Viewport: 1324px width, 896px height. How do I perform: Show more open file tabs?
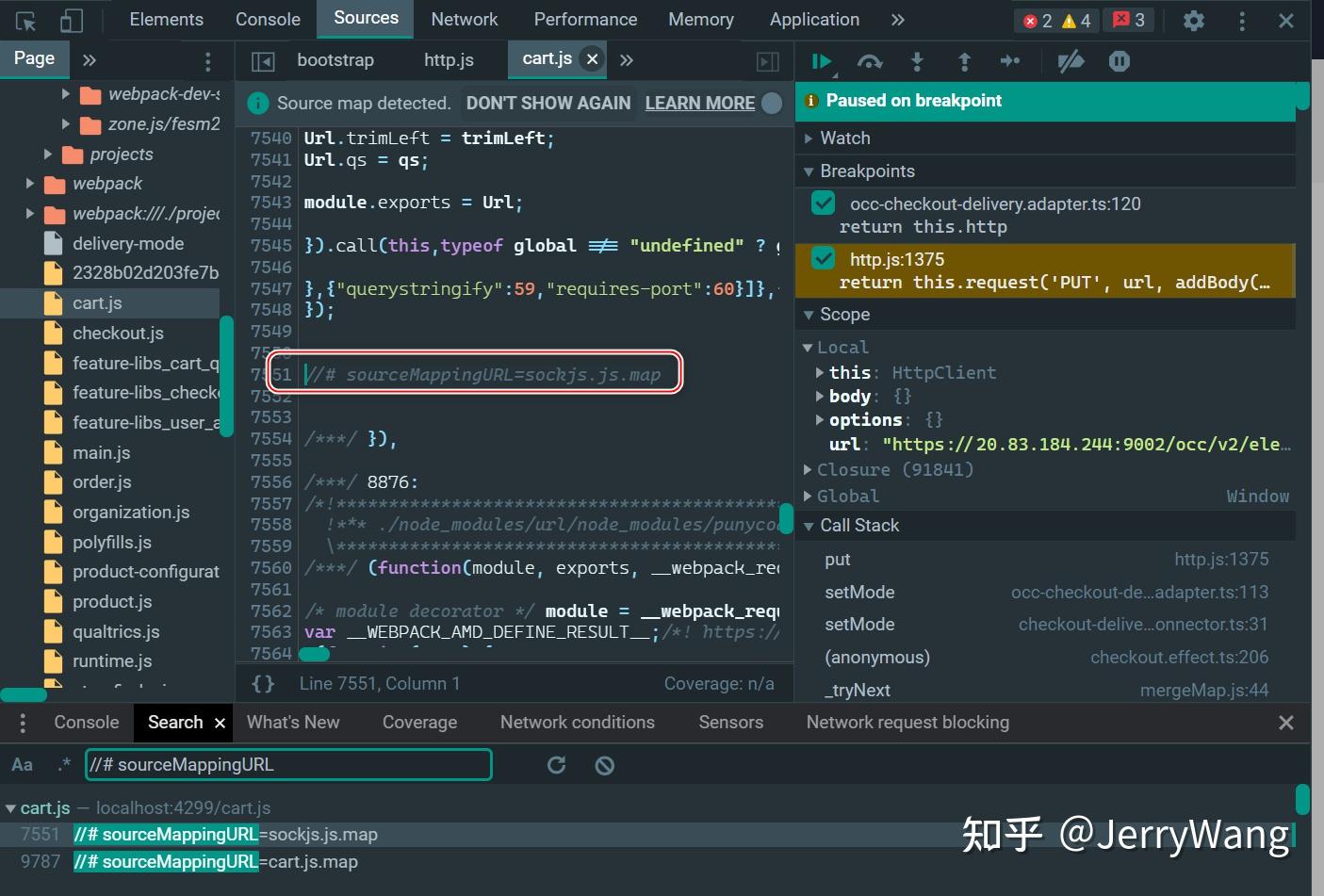click(627, 60)
